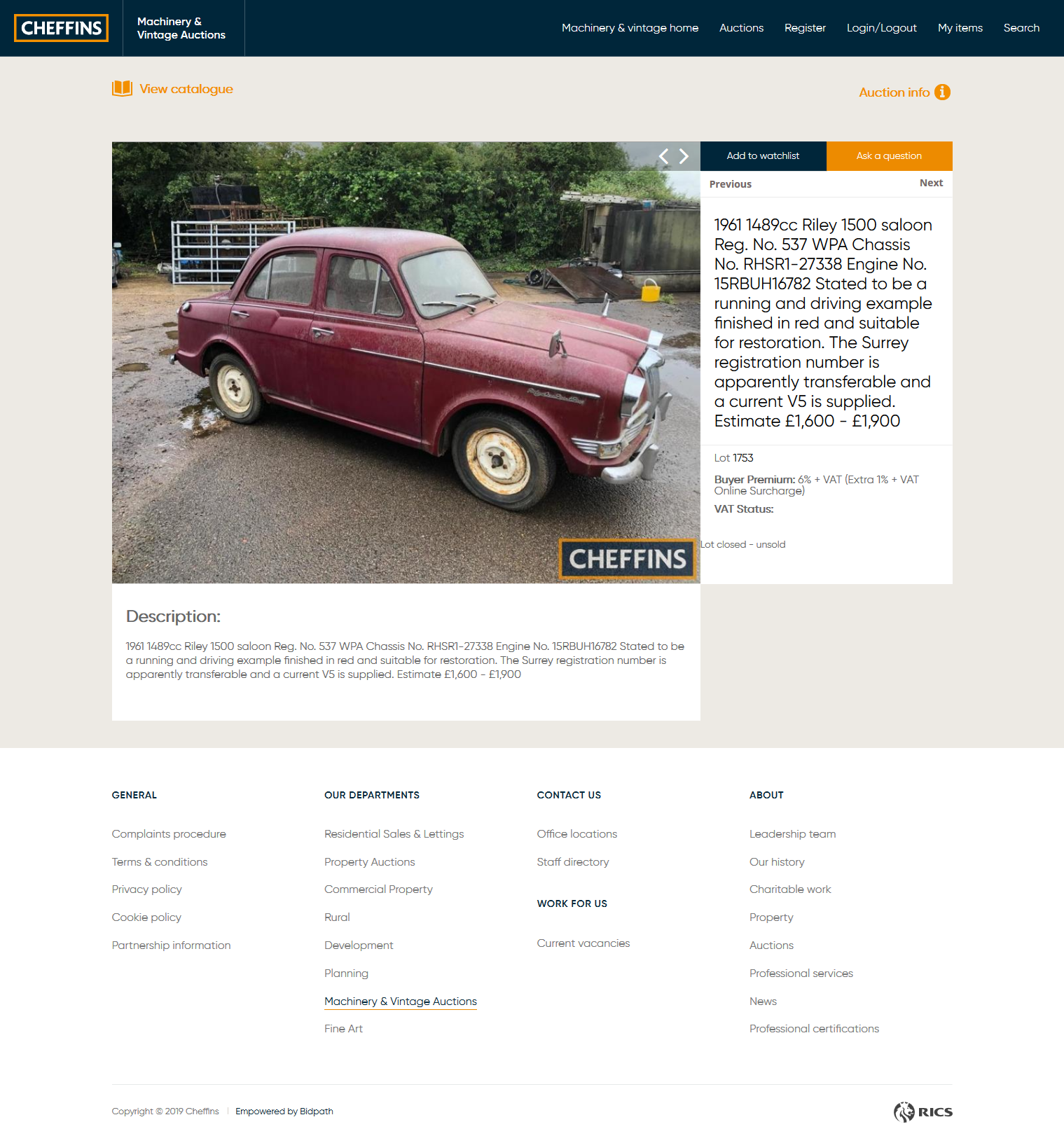This screenshot has width=1064, height=1143.
Task: Go to the Next lot
Action: point(931,183)
